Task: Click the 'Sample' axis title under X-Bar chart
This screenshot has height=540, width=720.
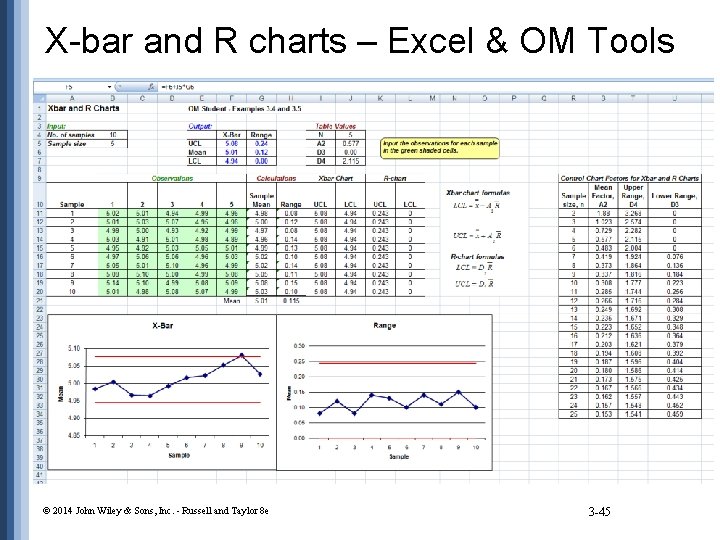Action: click(x=179, y=456)
